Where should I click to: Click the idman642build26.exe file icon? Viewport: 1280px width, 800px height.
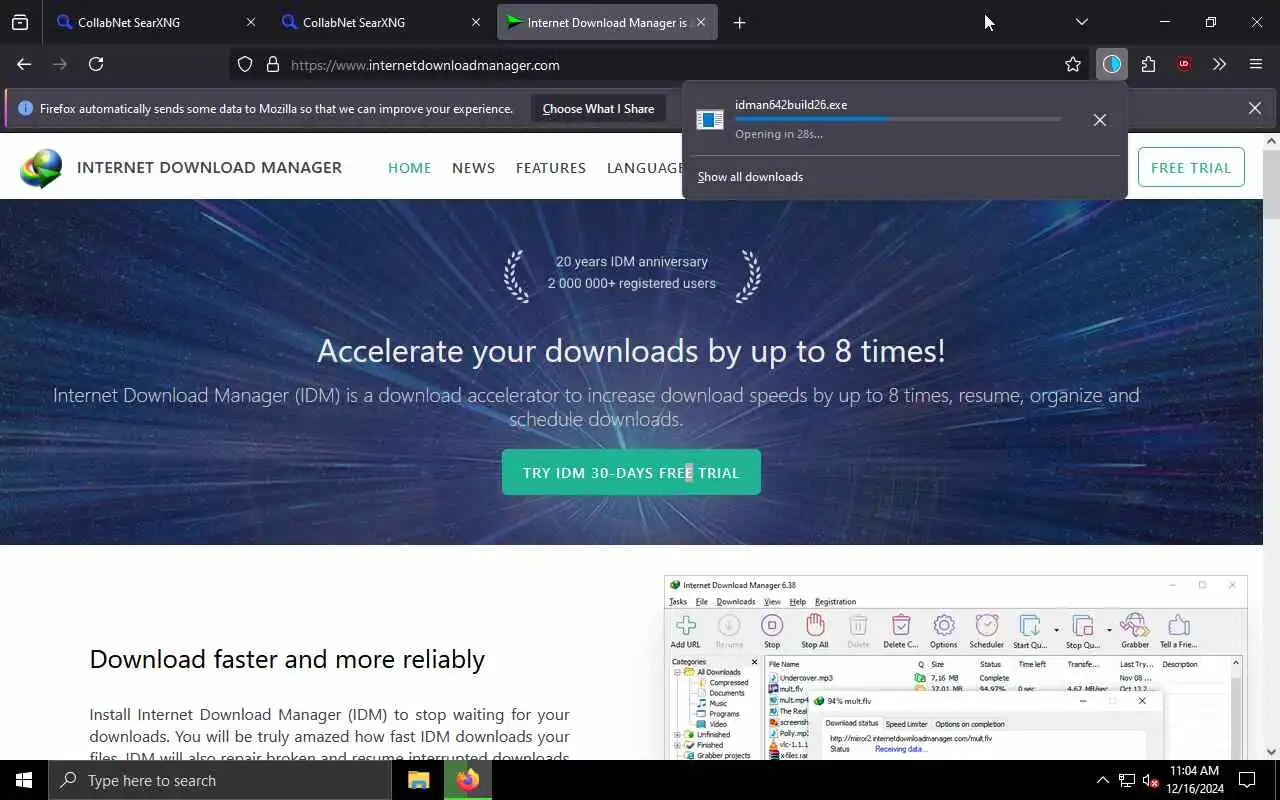pos(710,120)
